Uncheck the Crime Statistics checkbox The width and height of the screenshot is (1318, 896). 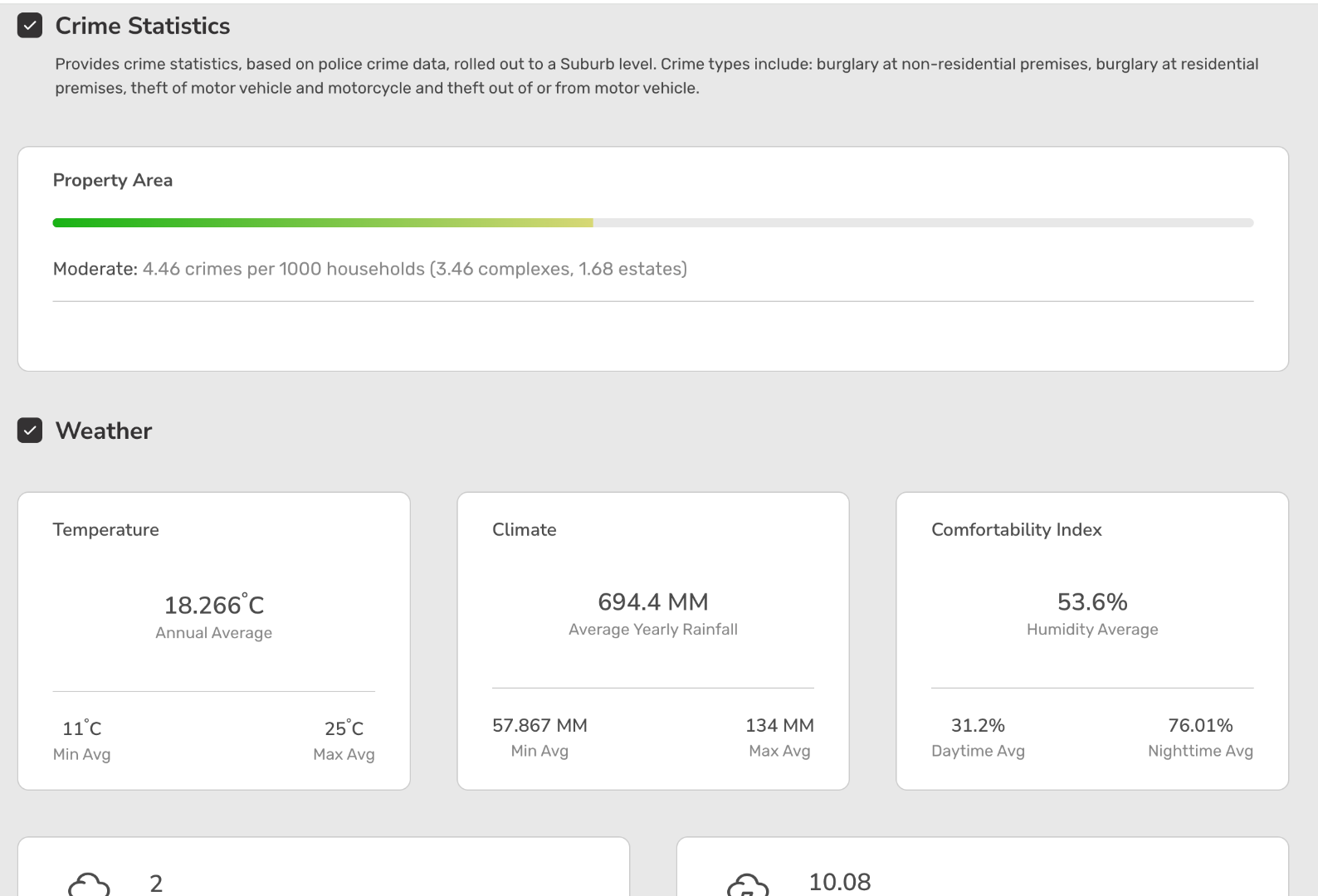click(30, 26)
